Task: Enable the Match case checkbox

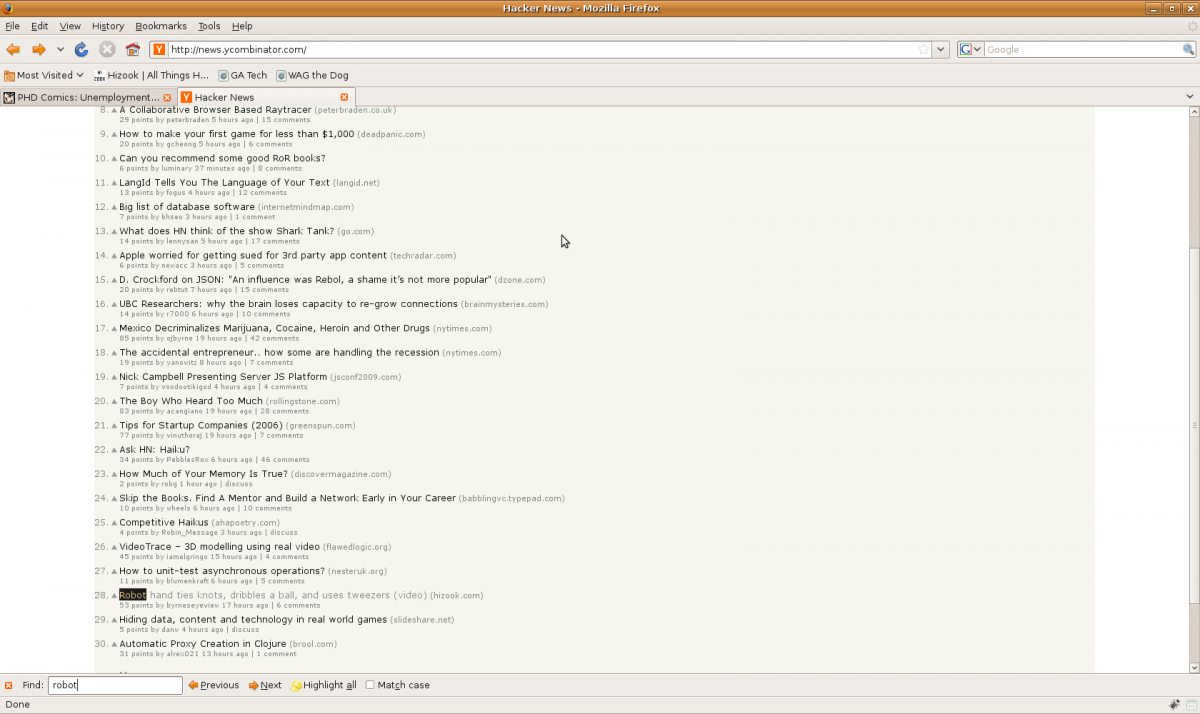Action: [x=370, y=685]
